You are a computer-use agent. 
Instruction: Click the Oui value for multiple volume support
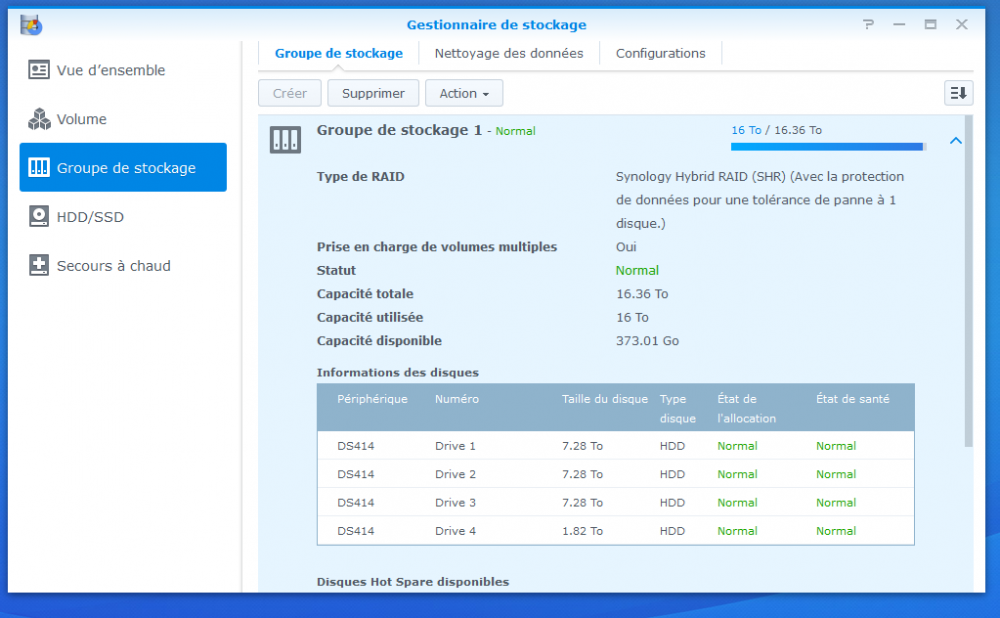coord(626,247)
